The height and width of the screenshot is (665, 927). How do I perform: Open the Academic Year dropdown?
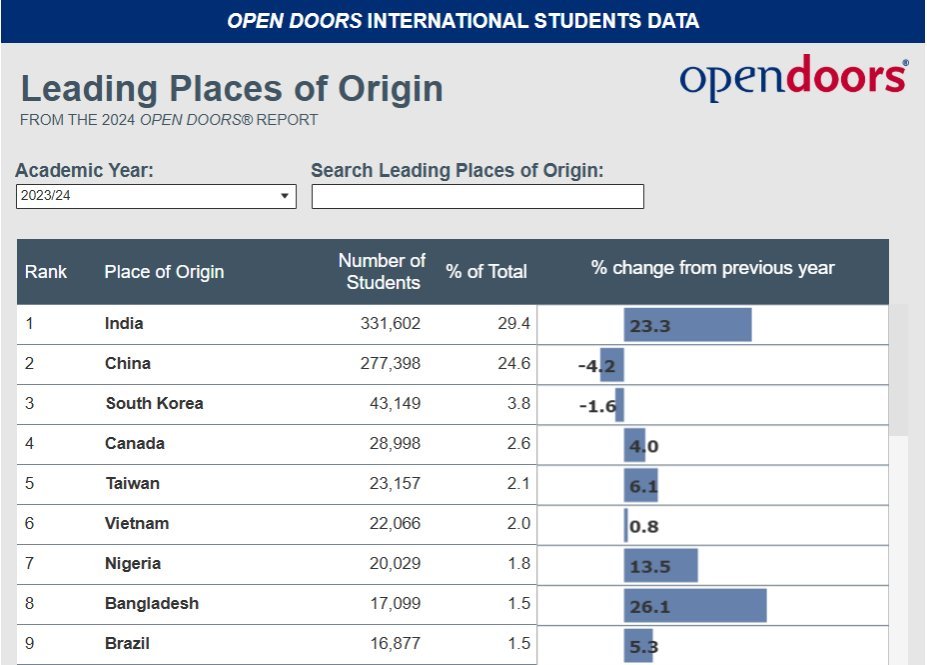click(x=156, y=196)
